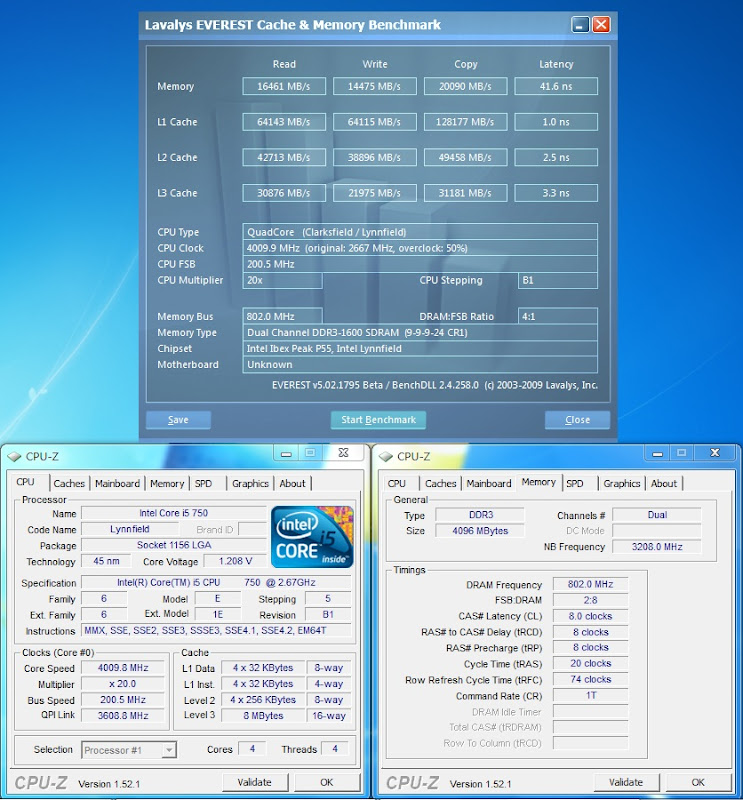Click Memory Read value 16461 MB/s
Viewport: 743px width, 800px height.
pyautogui.click(x=284, y=86)
